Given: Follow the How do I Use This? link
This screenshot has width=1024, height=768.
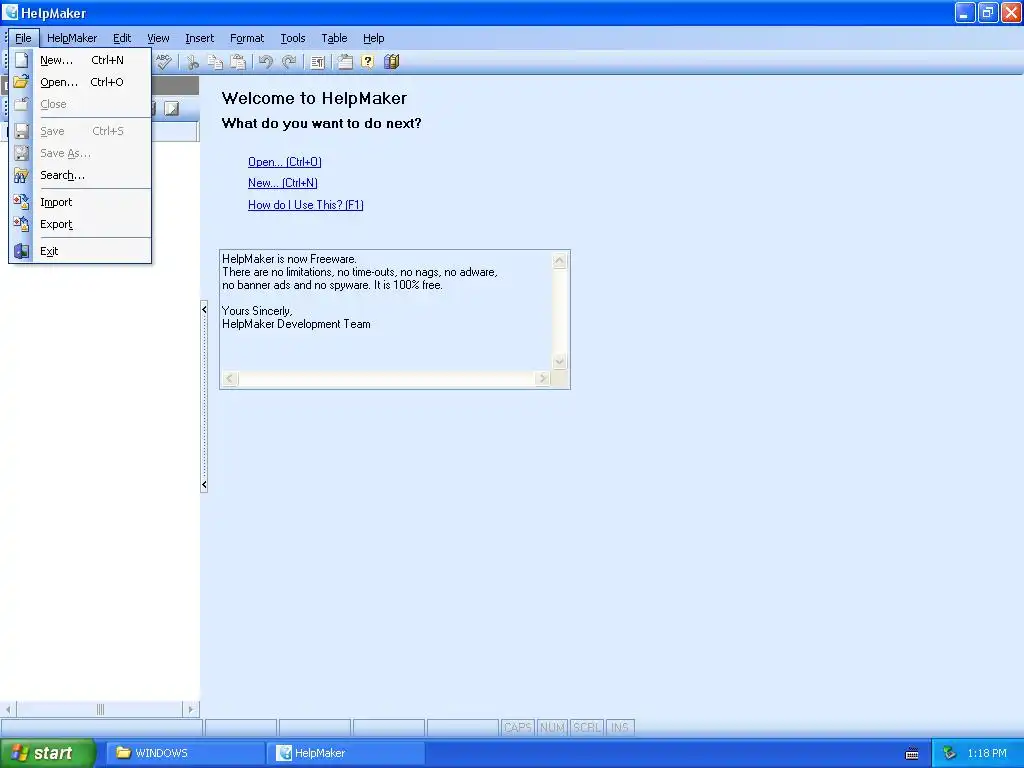Looking at the screenshot, I should (x=306, y=205).
